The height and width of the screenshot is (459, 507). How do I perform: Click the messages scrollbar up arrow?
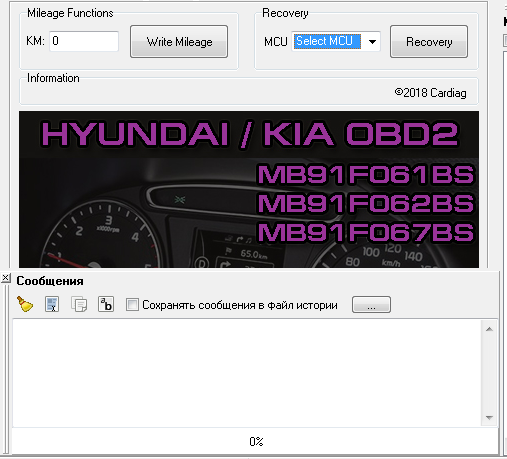point(489,329)
